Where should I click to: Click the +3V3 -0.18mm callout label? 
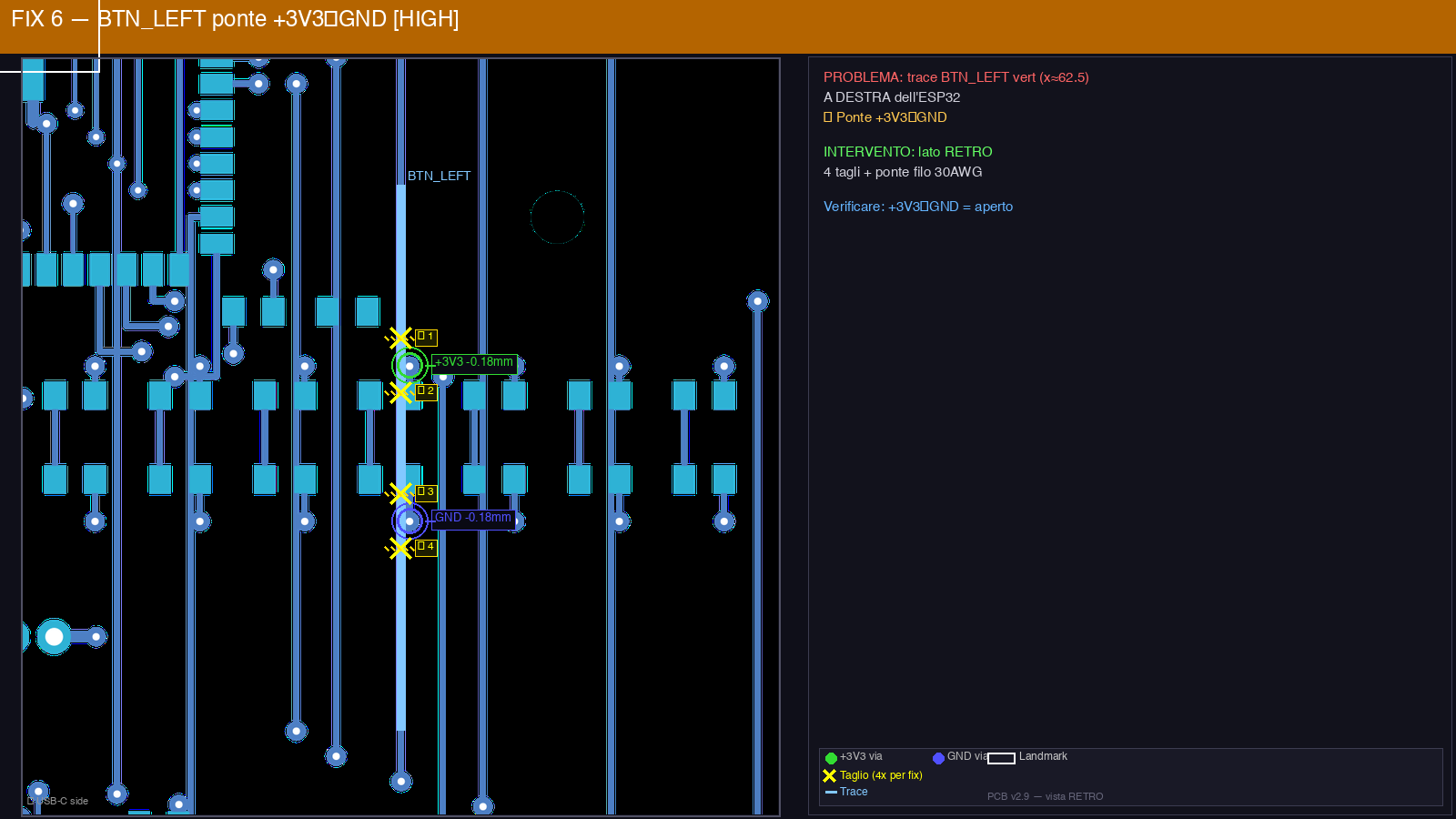[474, 362]
